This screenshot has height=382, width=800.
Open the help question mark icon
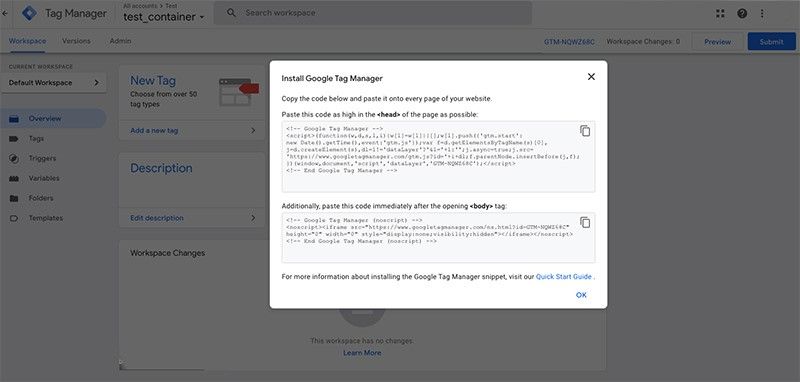pyautogui.click(x=742, y=14)
